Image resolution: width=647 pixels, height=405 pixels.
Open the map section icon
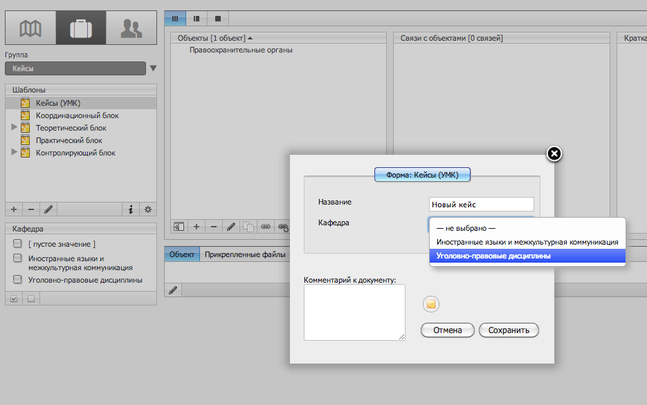(x=31, y=28)
